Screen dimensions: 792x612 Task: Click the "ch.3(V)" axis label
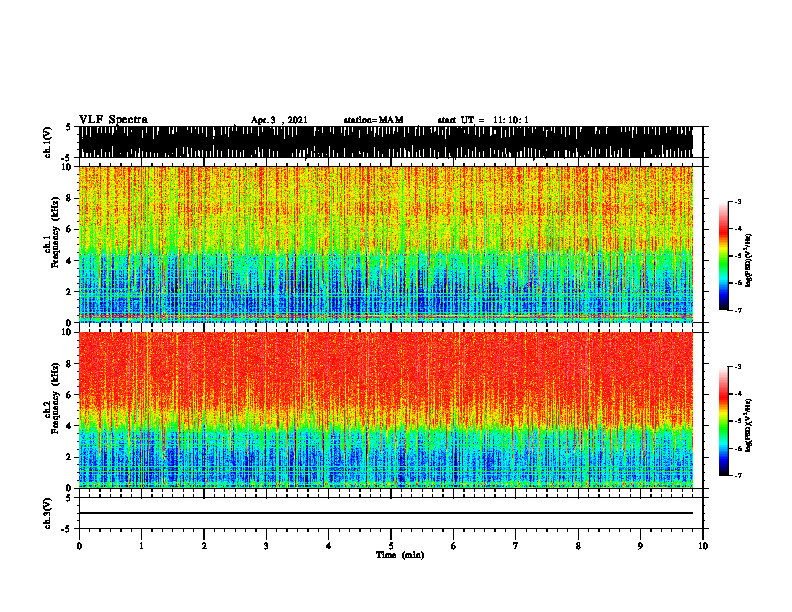(x=48, y=513)
